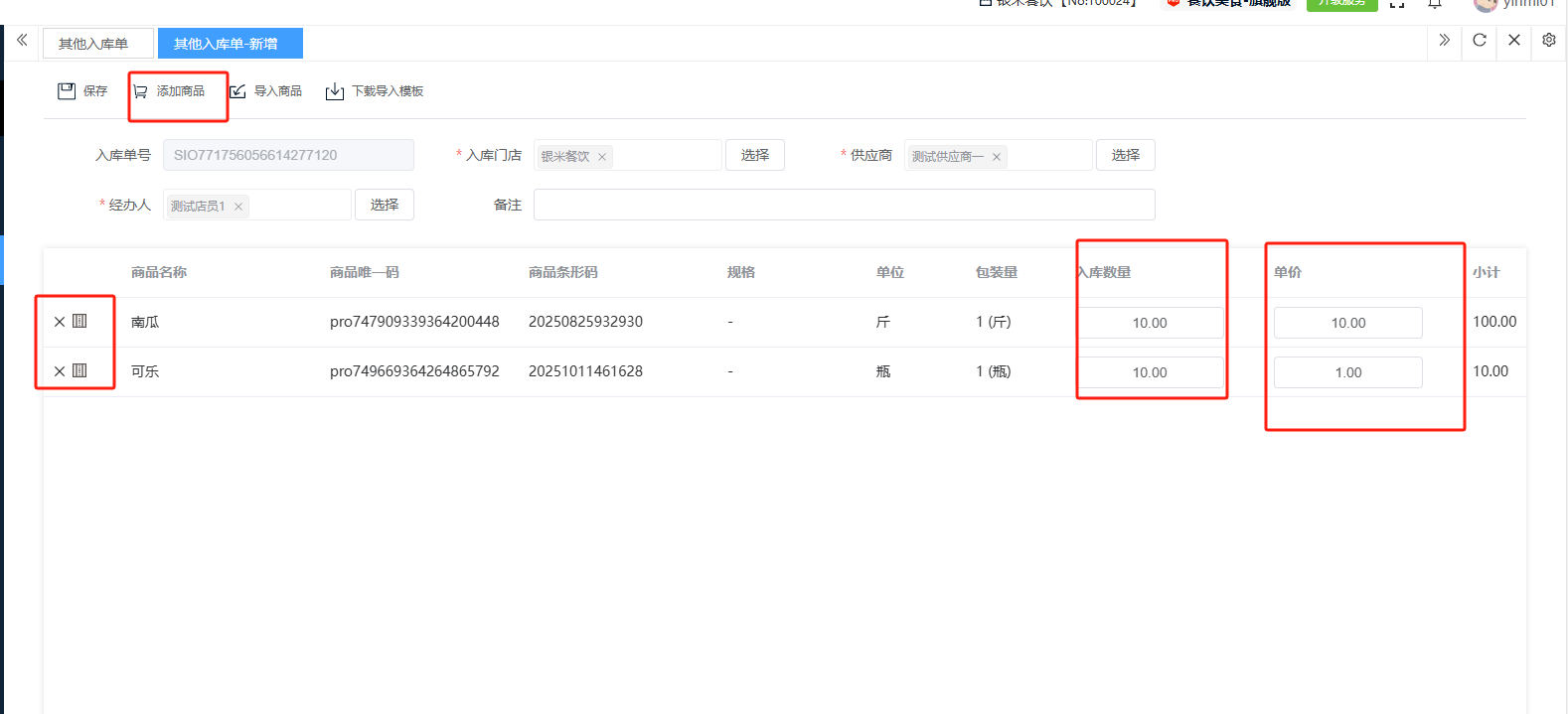
Task: Click the barcode icon on 可乐 row
Action: pyautogui.click(x=80, y=370)
